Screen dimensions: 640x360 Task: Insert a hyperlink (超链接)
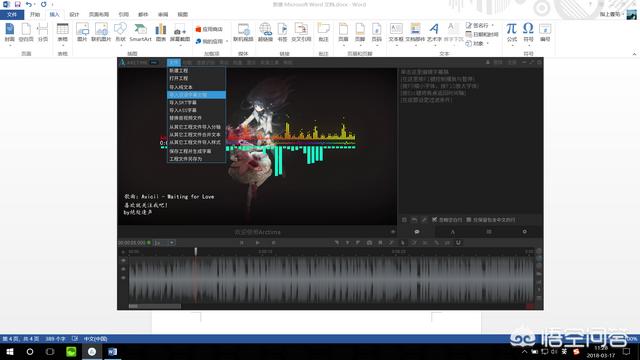[x=265, y=33]
